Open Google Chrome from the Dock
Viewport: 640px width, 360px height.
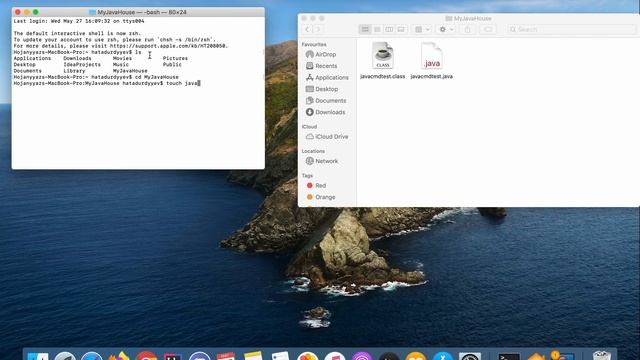pyautogui.click(x=146, y=356)
